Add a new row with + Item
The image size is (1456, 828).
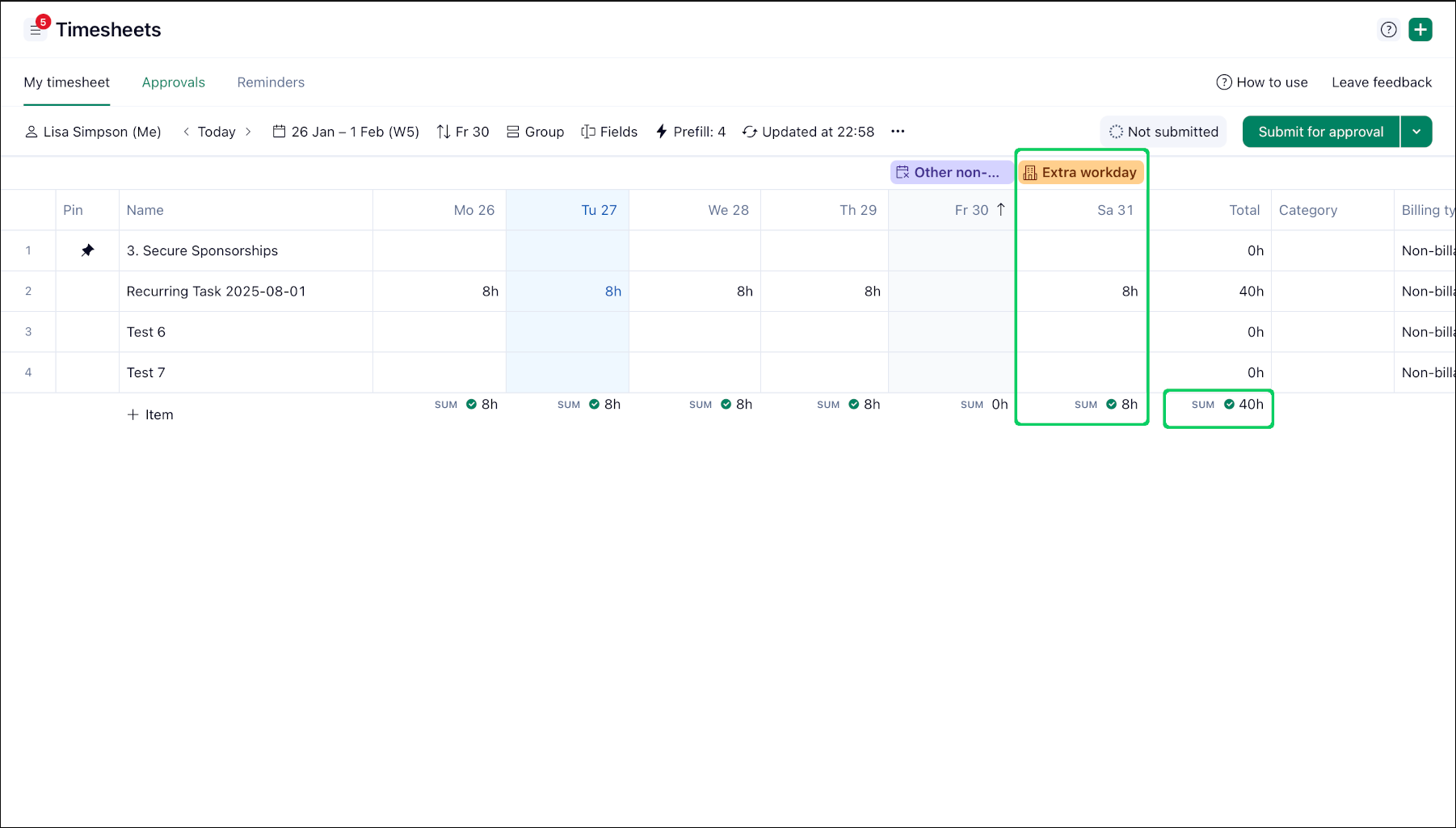coord(150,414)
